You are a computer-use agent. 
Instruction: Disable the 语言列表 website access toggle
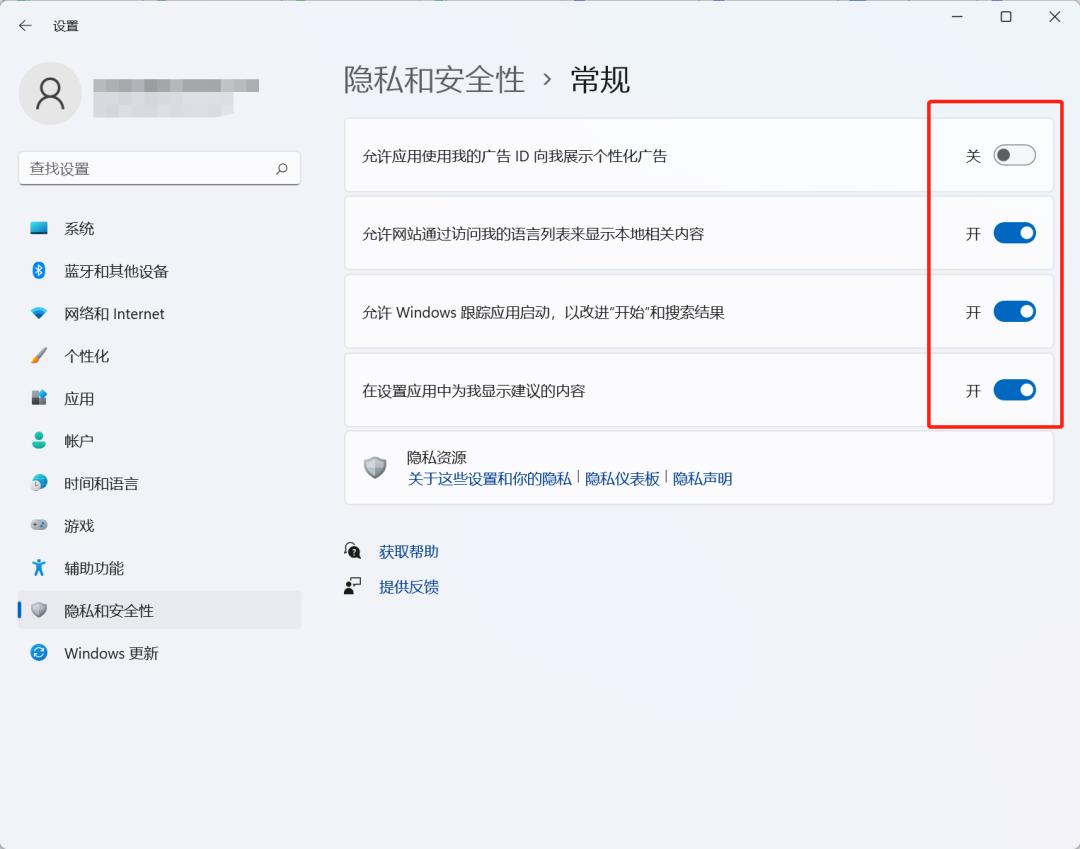click(1015, 232)
